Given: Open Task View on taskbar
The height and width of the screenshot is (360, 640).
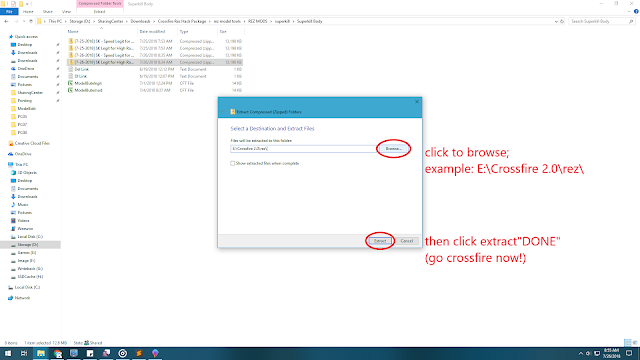Looking at the screenshot, I should click(x=24, y=353).
